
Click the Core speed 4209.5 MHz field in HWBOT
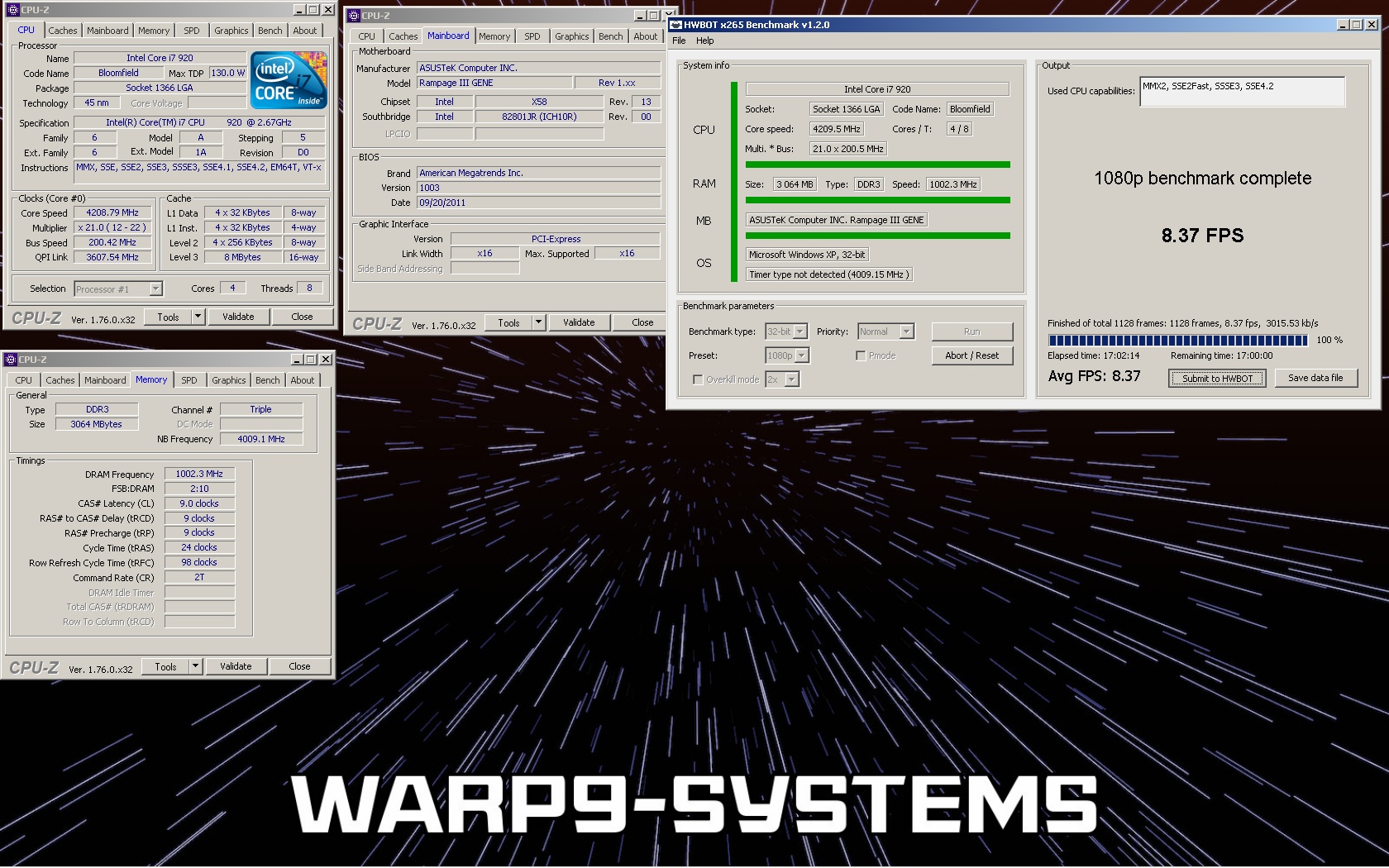tap(837, 129)
